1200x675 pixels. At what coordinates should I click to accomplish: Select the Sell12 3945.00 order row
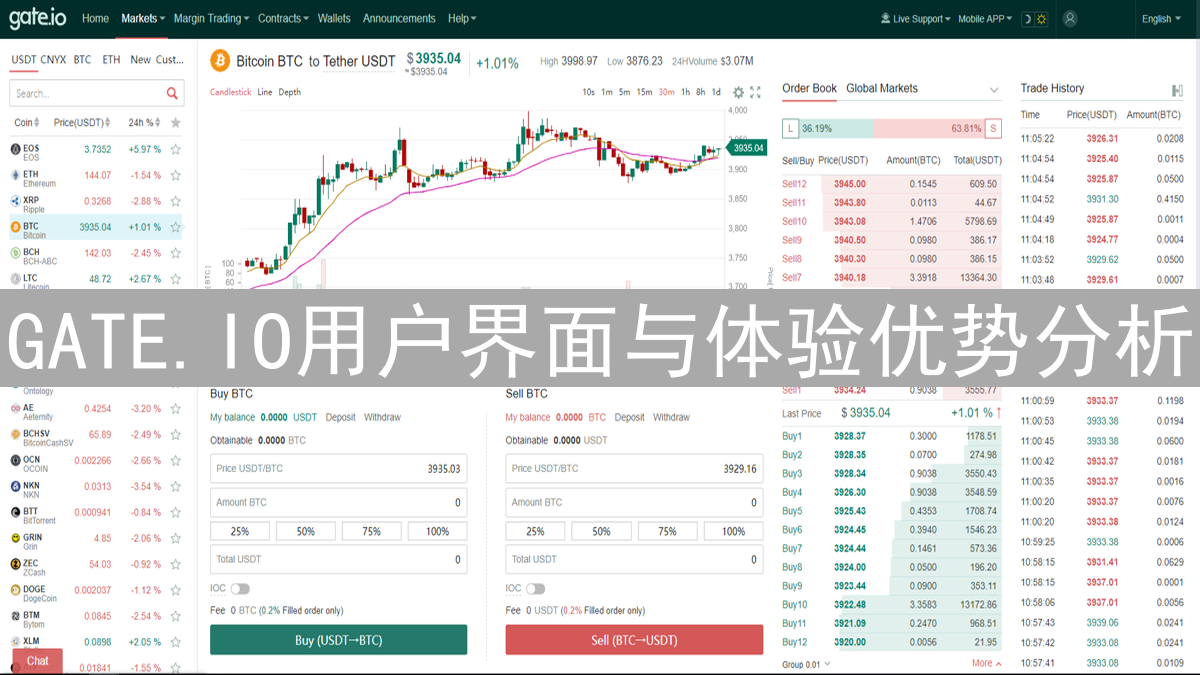pyautogui.click(x=891, y=184)
